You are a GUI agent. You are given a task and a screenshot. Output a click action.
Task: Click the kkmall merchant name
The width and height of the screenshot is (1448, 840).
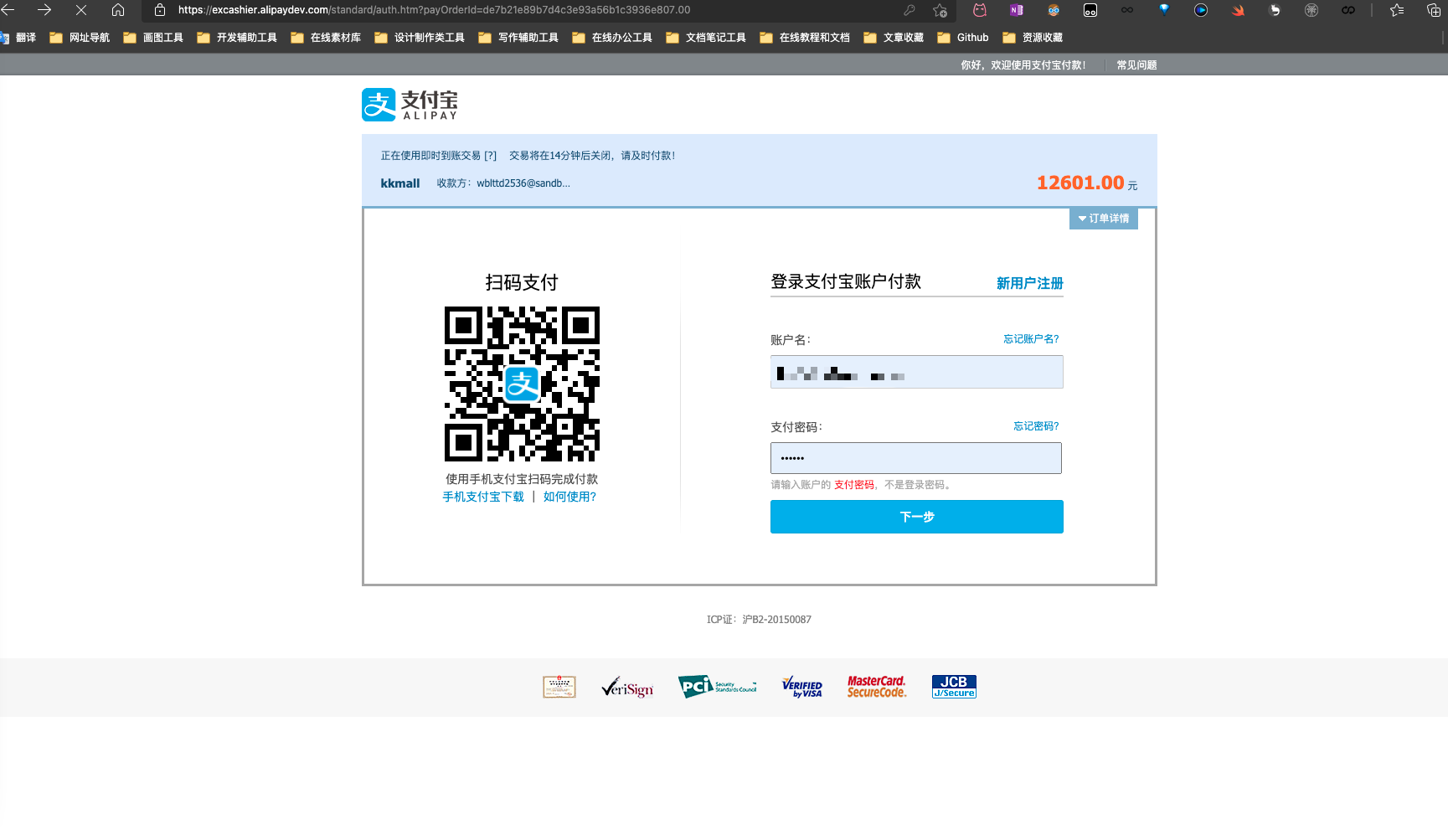coord(400,183)
